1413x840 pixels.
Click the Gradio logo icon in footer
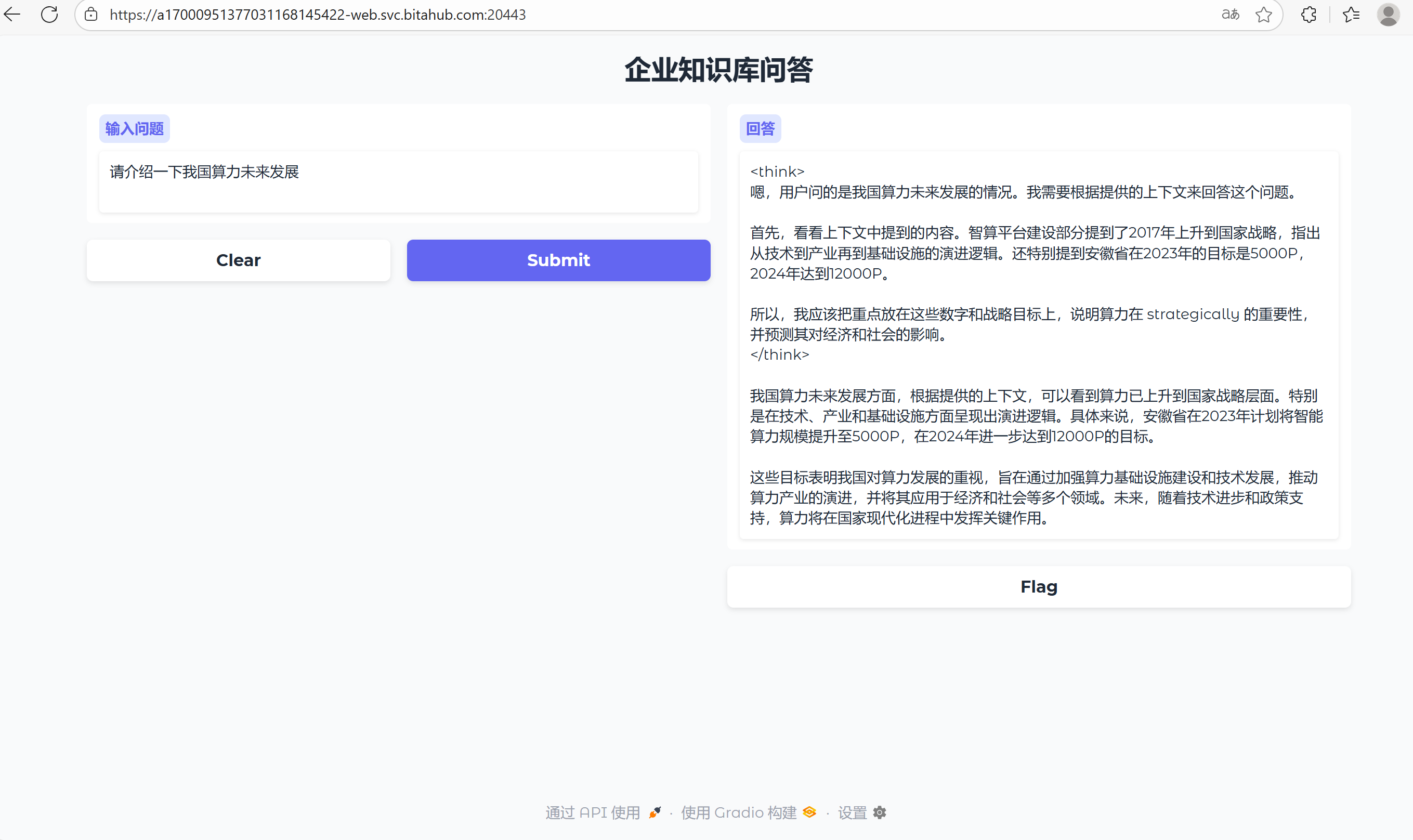[x=809, y=812]
